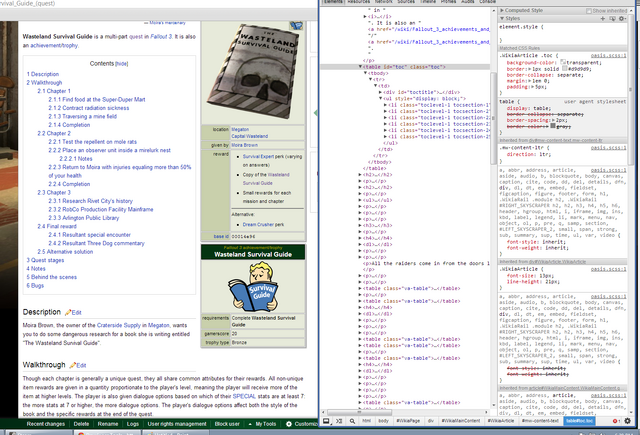Image resolution: width=640 pixels, height=435 pixels.
Task: Expand the border property shorthand triangle
Action: pyautogui.click(x=529, y=69)
